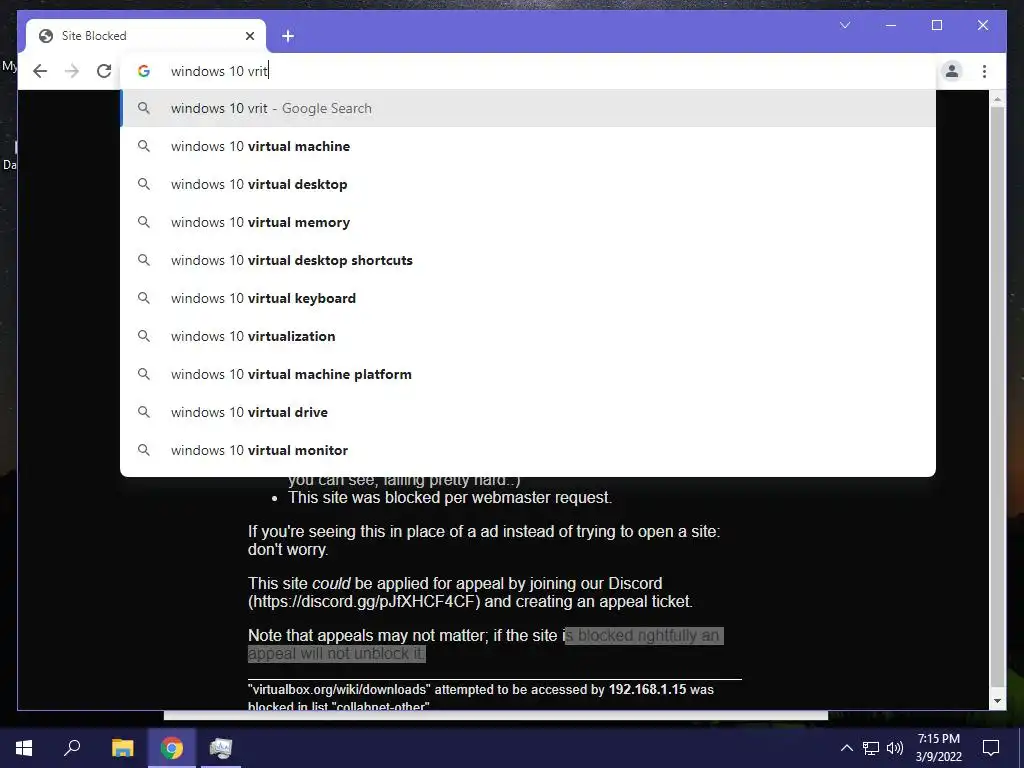The height and width of the screenshot is (768, 1024).
Task: Click the vertical scrollbar down arrow
Action: 997,701
